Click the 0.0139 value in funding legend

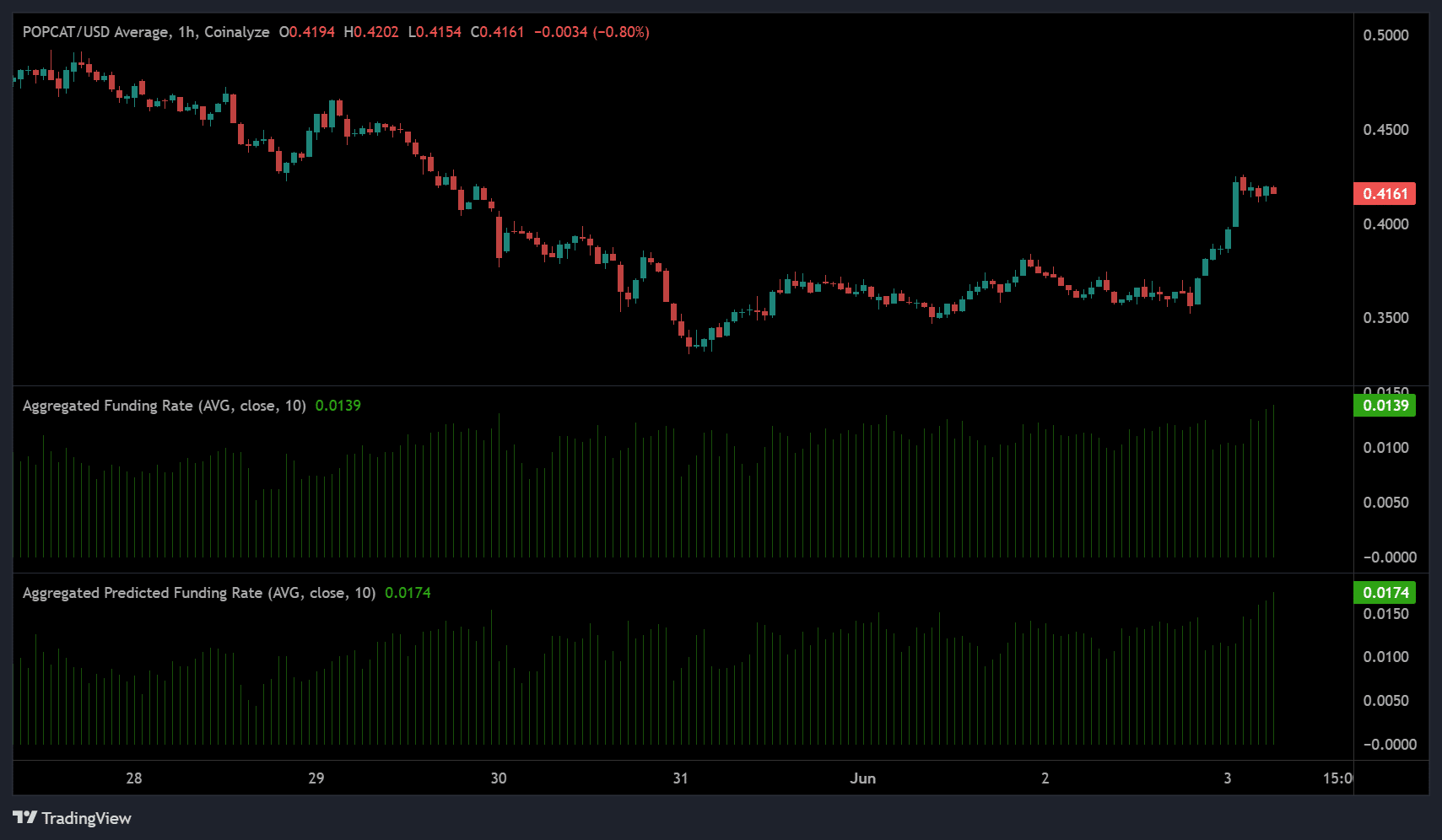click(x=338, y=406)
